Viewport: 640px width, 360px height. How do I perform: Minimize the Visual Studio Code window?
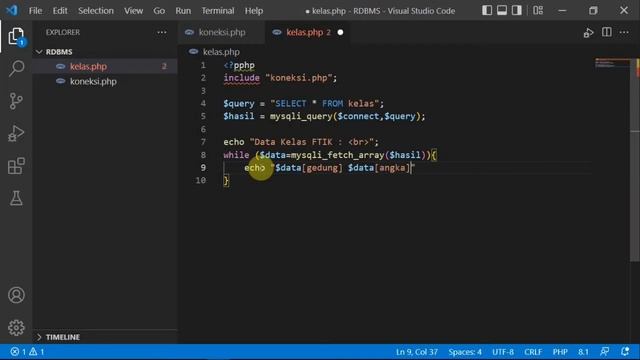pyautogui.click(x=562, y=11)
